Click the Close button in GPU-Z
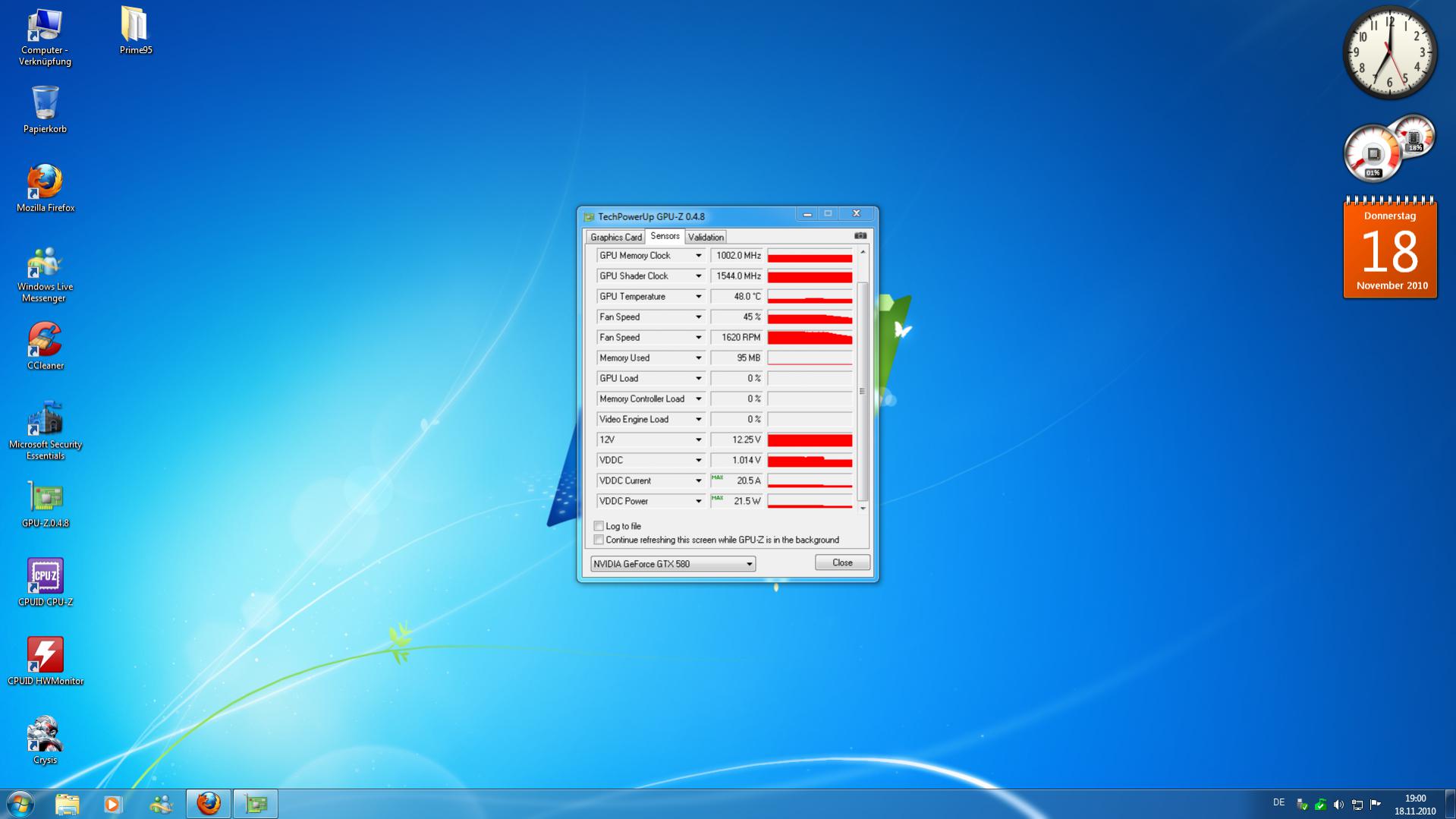This screenshot has height=819, width=1456. pyautogui.click(x=842, y=563)
